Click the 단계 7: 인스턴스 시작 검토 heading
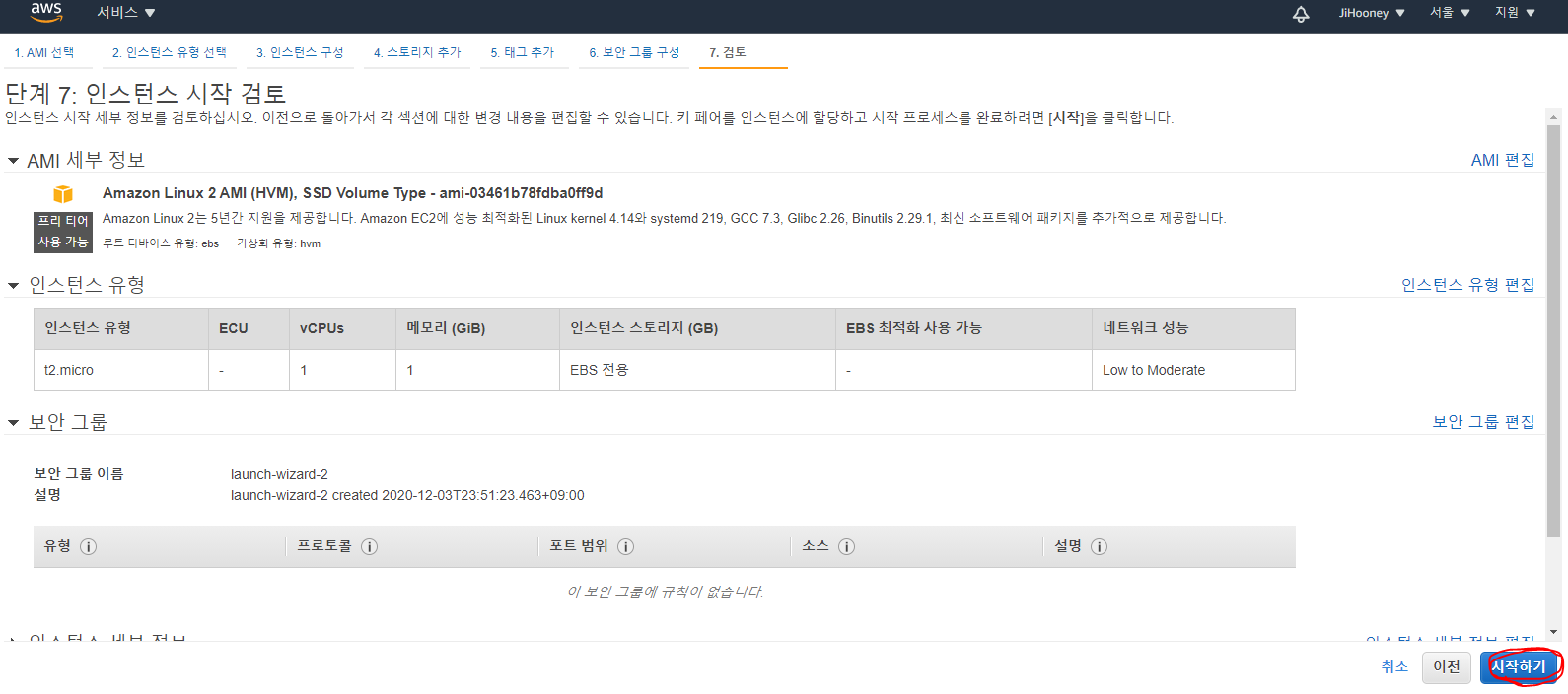The height and width of the screenshot is (694, 1568). pyautogui.click(x=146, y=94)
